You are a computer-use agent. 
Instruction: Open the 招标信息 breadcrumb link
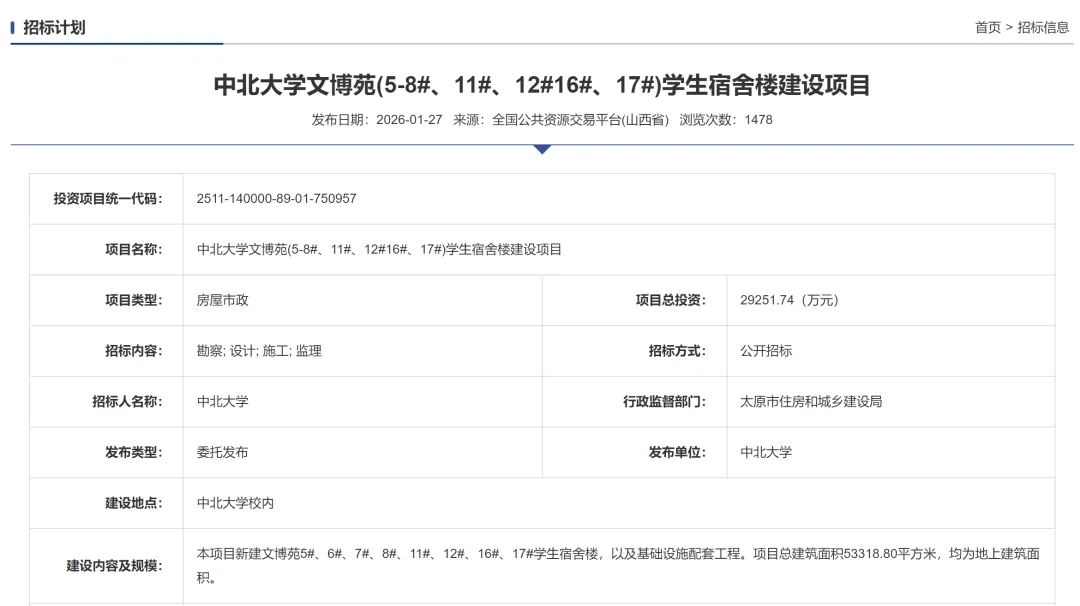1043,28
